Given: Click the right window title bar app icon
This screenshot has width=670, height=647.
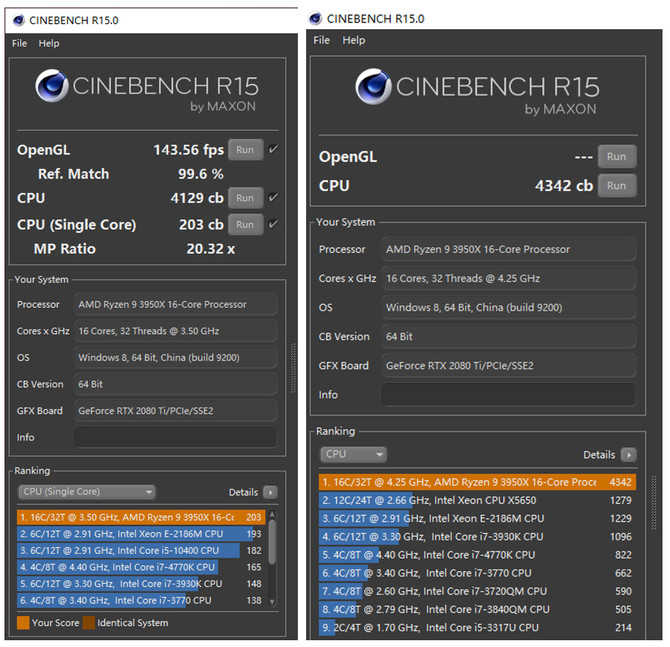Looking at the screenshot, I should click(316, 18).
